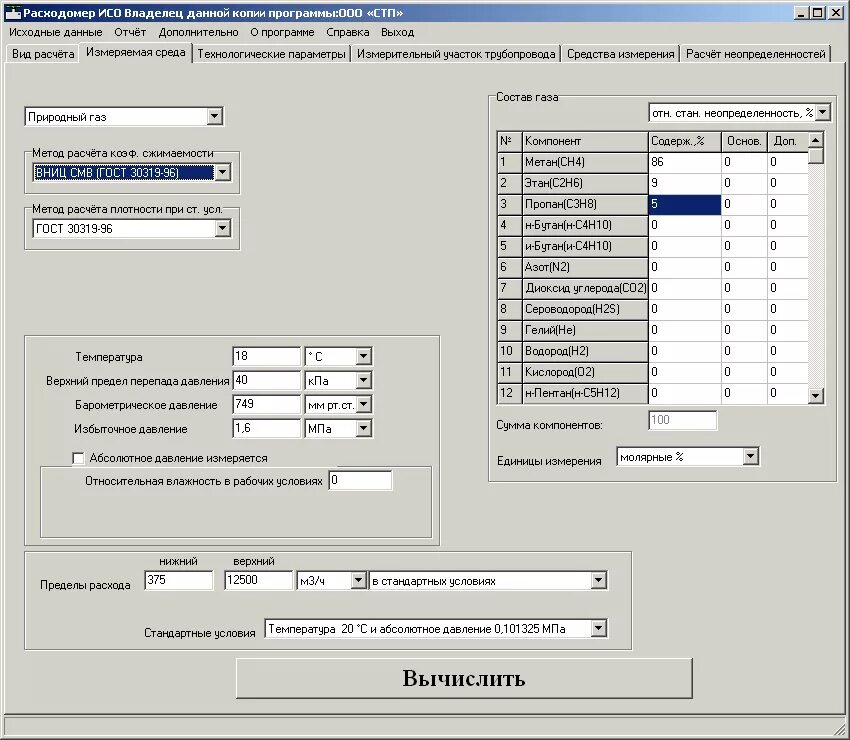
Task: Click the Основ. column header
Action: (x=744, y=141)
